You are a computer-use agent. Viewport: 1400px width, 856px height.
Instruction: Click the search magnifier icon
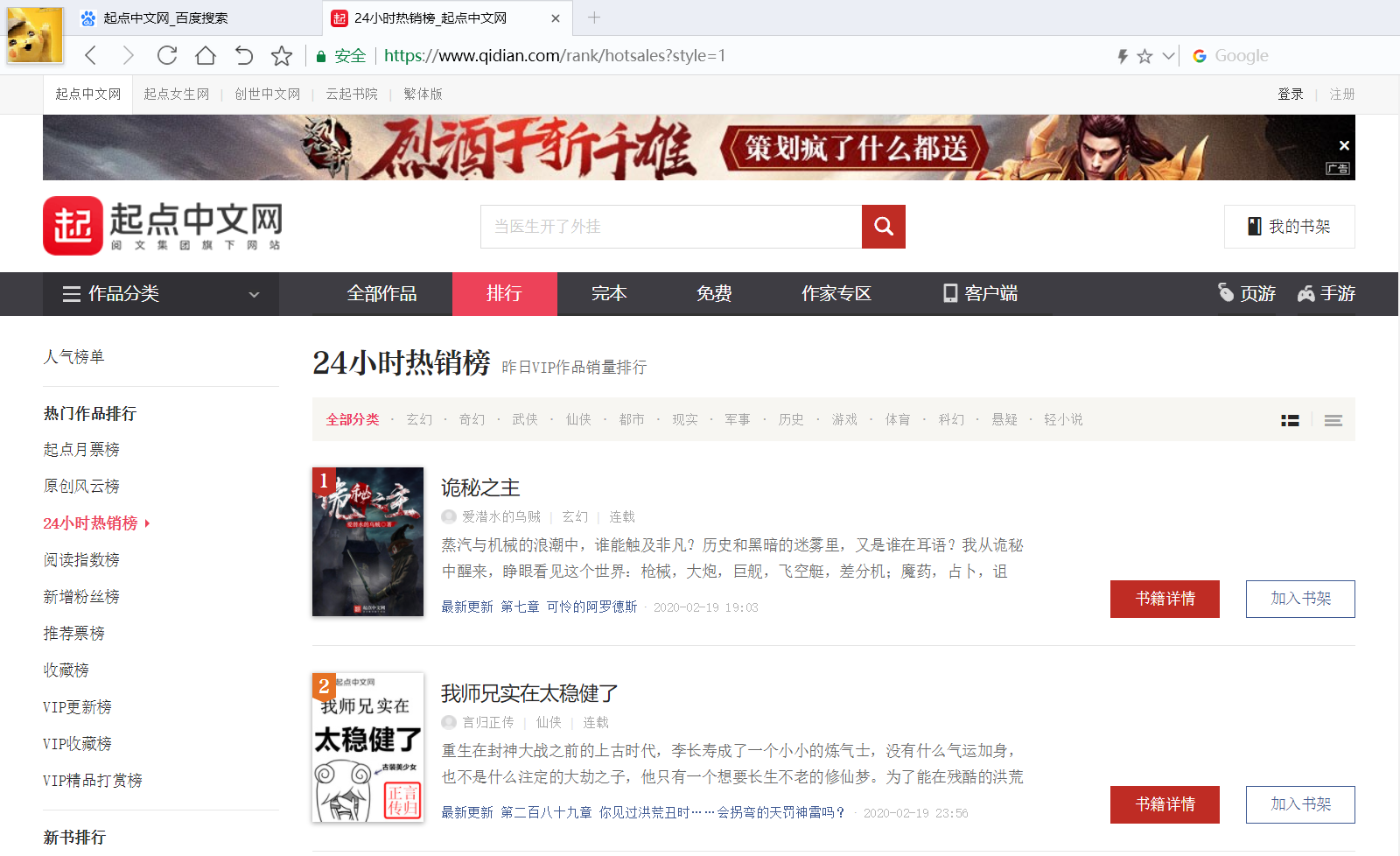click(883, 226)
